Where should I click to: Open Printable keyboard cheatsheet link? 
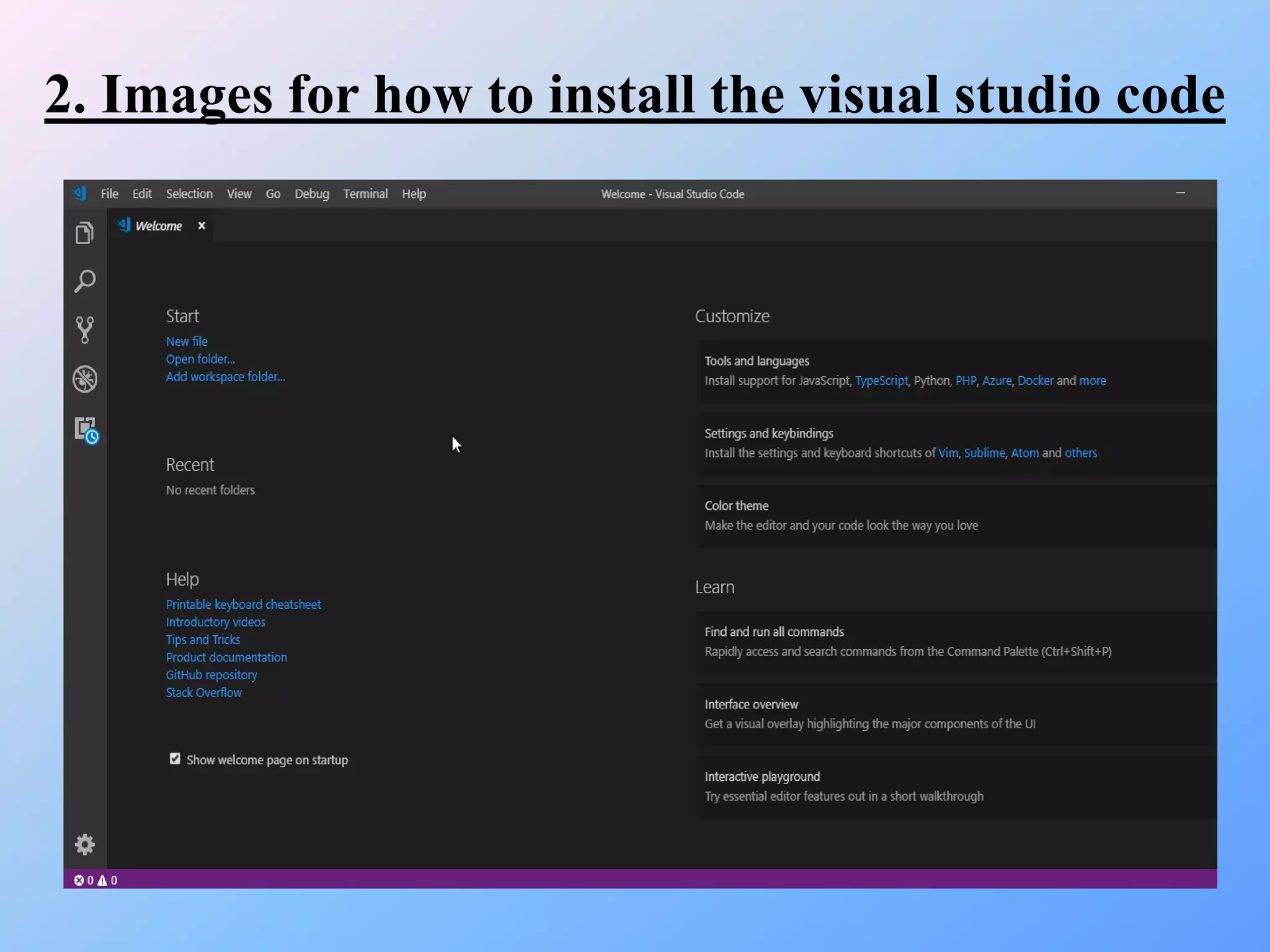coord(243,604)
